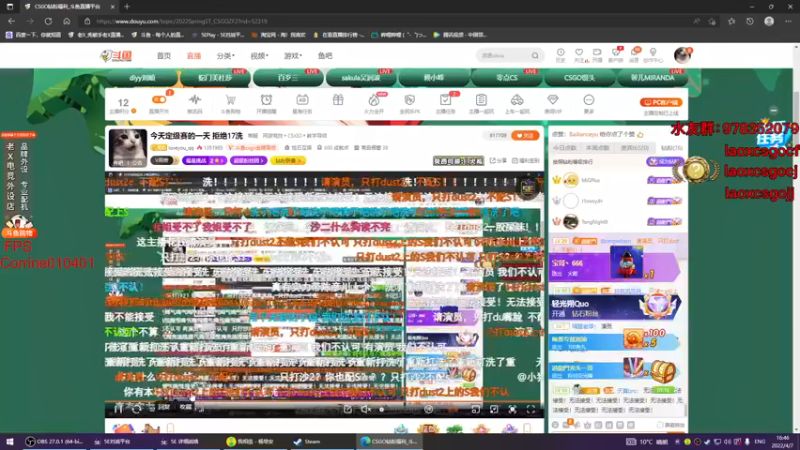Switch to the 钻粉(76) tab
800x450 pixels.
coord(671,148)
